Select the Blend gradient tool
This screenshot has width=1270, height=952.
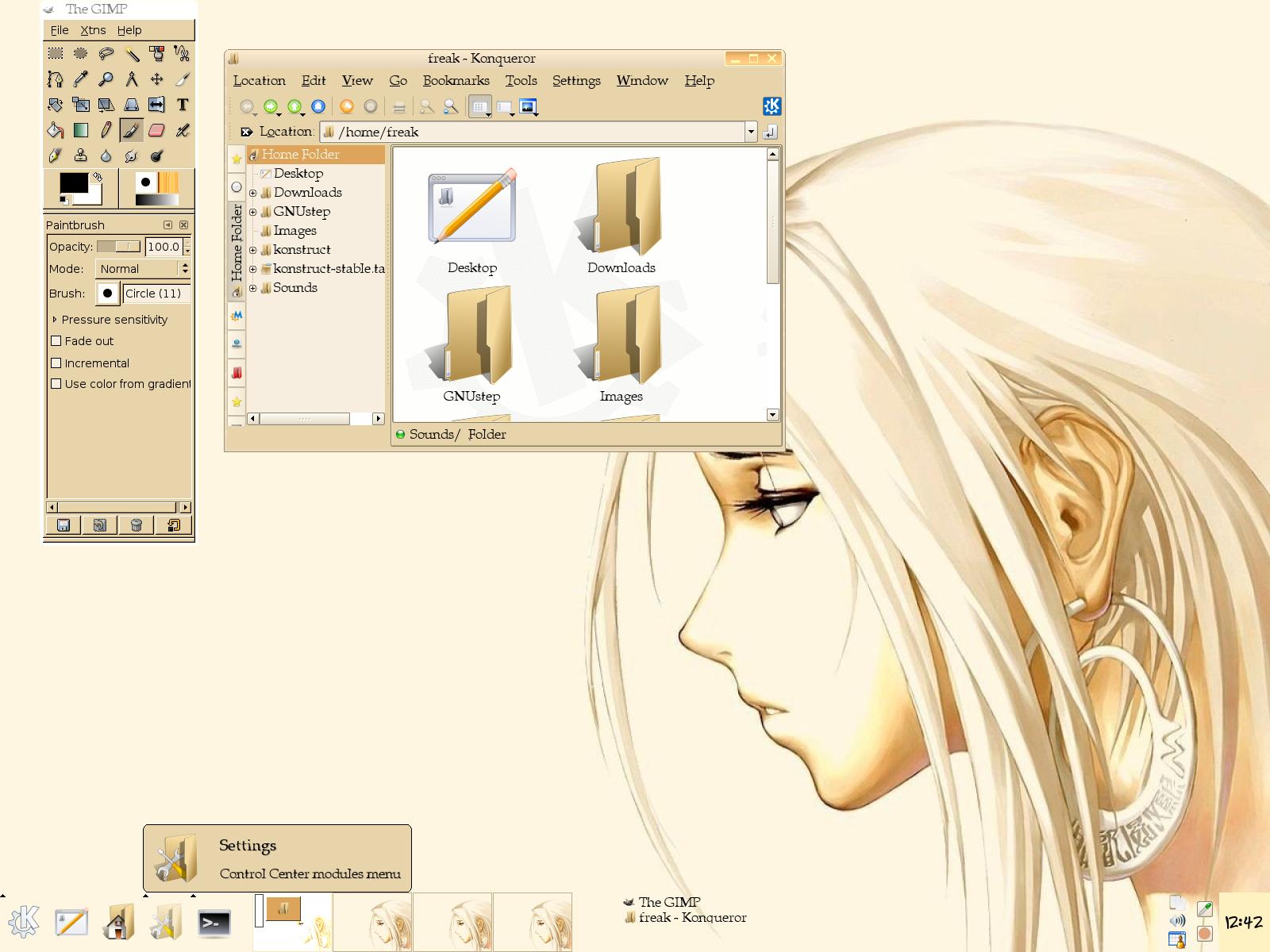pyautogui.click(x=80, y=129)
